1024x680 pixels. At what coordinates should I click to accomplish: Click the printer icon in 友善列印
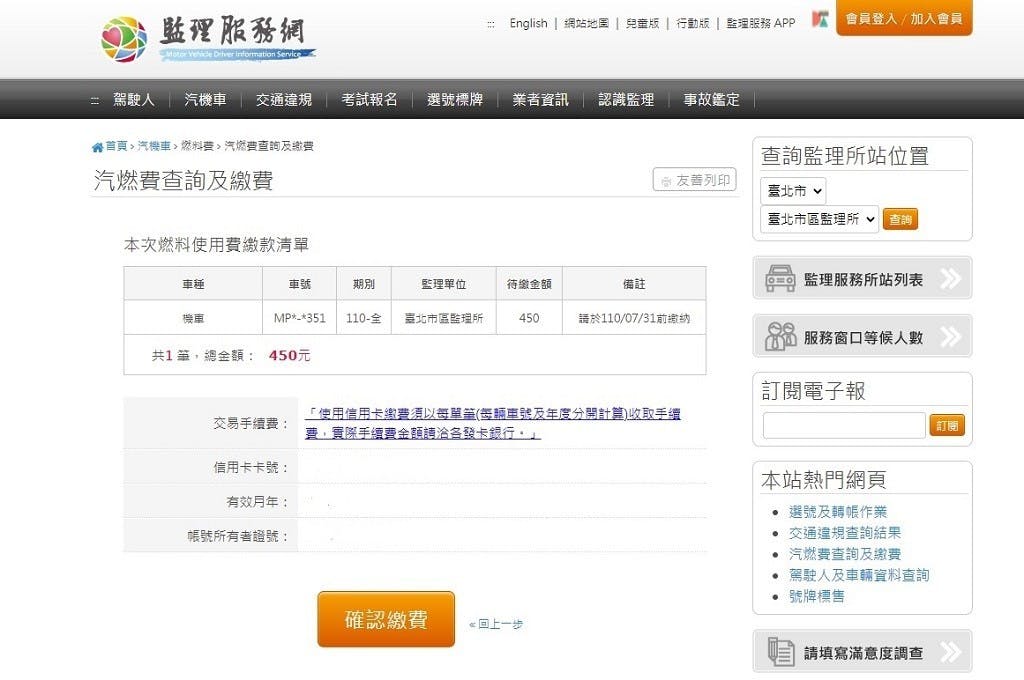[666, 181]
